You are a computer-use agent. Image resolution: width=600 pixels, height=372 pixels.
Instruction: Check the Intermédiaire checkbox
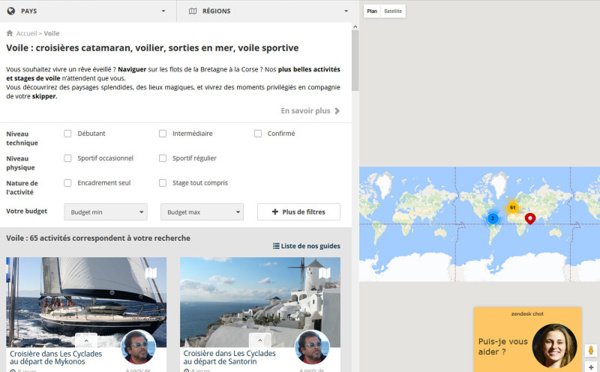pyautogui.click(x=163, y=134)
